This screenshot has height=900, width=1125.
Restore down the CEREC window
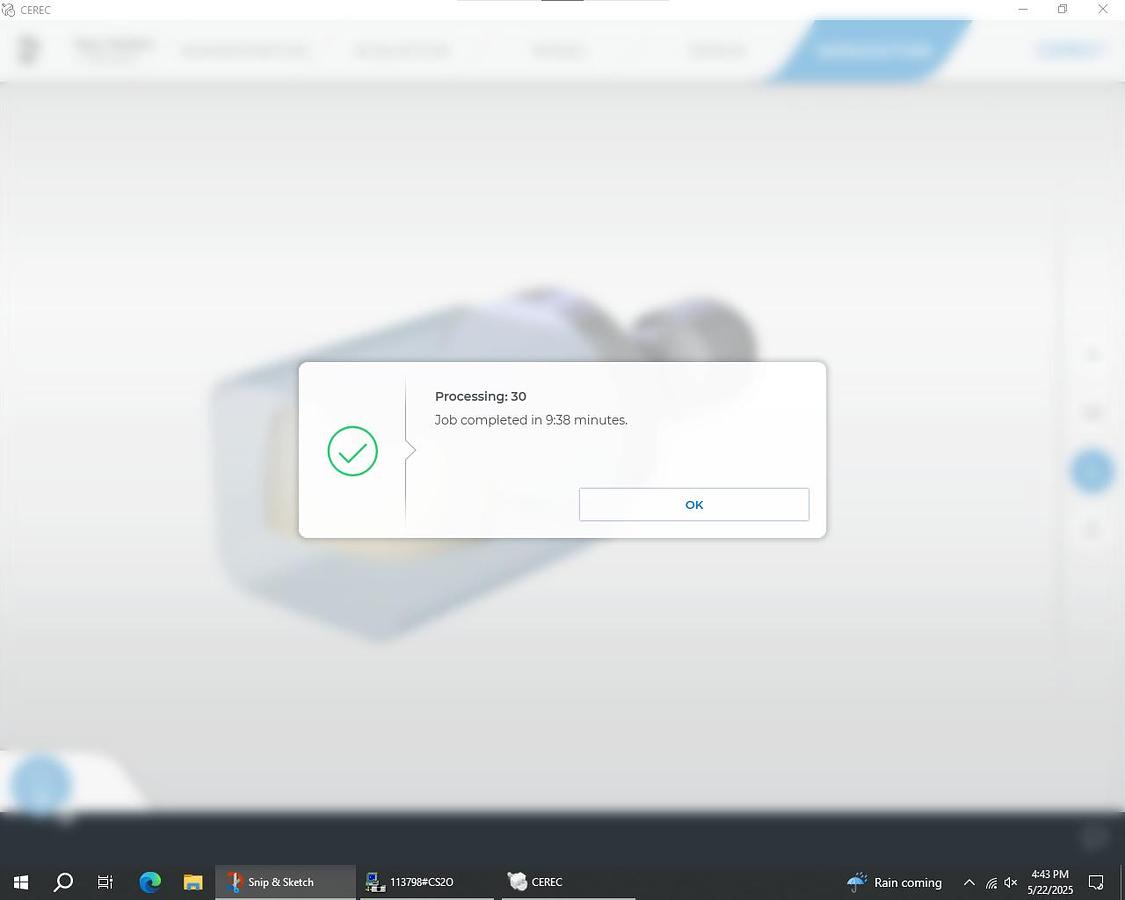[1062, 10]
